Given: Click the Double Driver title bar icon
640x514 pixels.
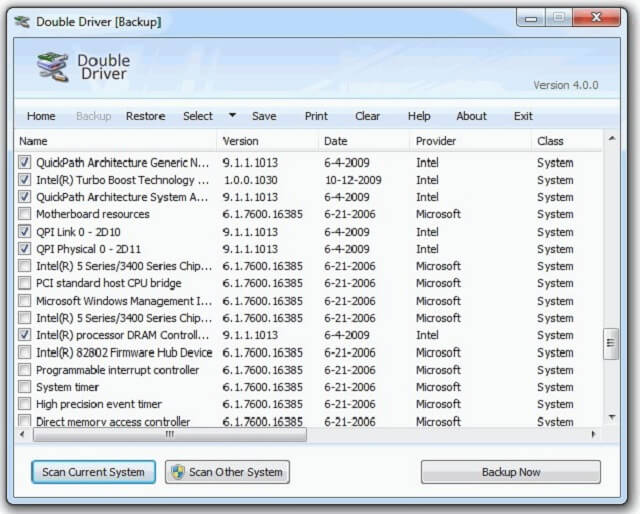Looking at the screenshot, I should click(x=22, y=22).
